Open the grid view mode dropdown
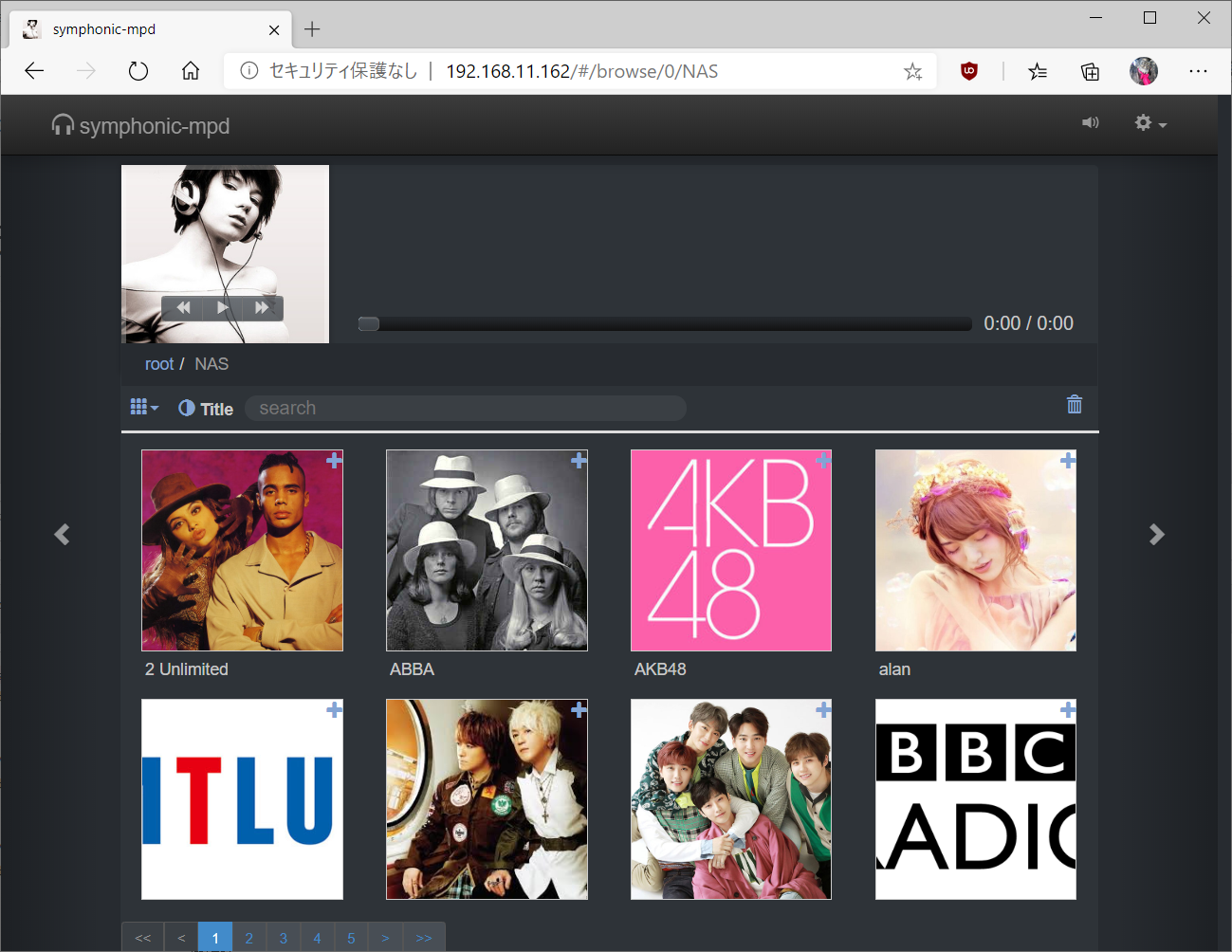 (144, 407)
